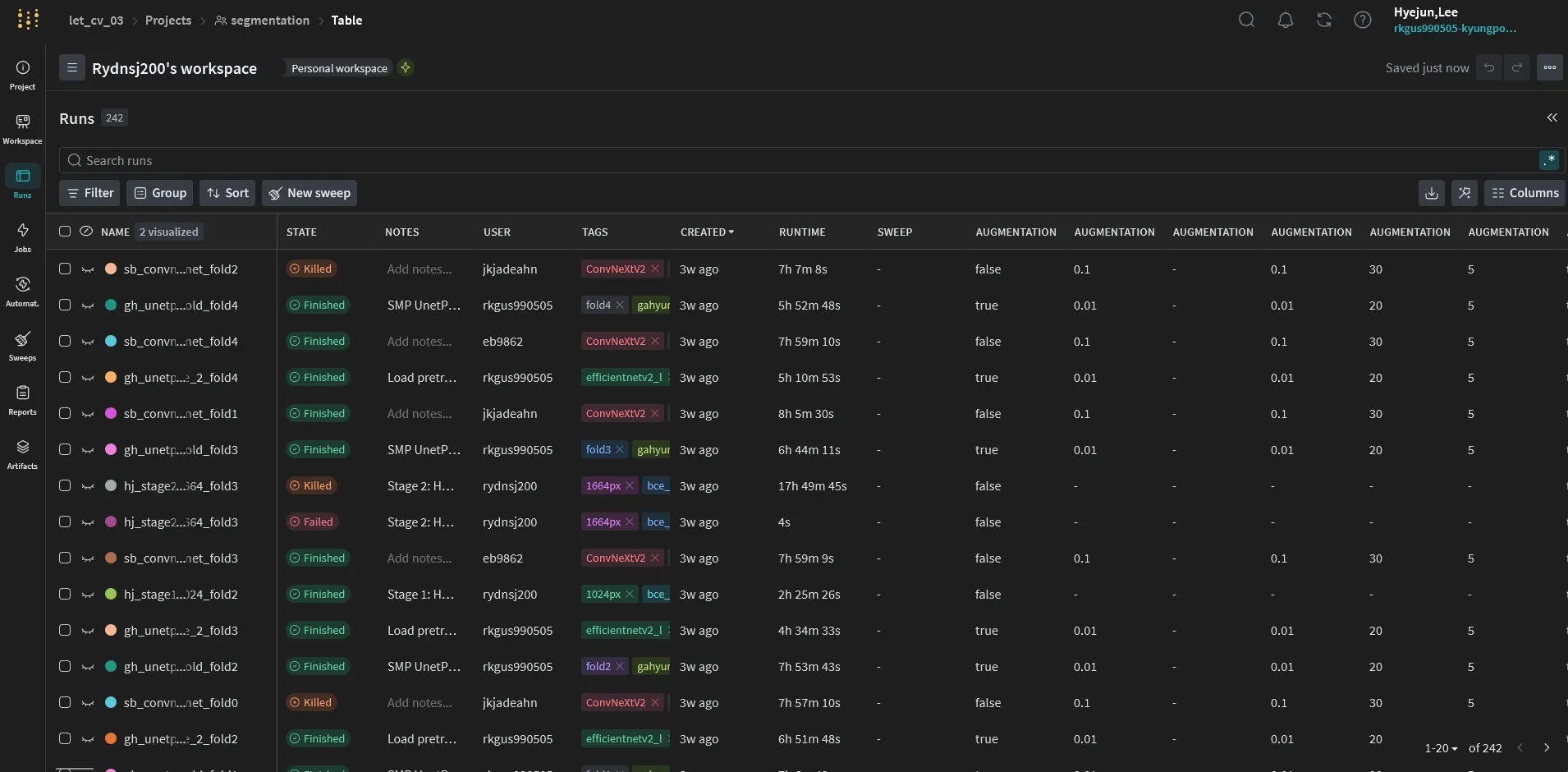
Task: Open Jobs in the sidebar
Action: click(22, 237)
